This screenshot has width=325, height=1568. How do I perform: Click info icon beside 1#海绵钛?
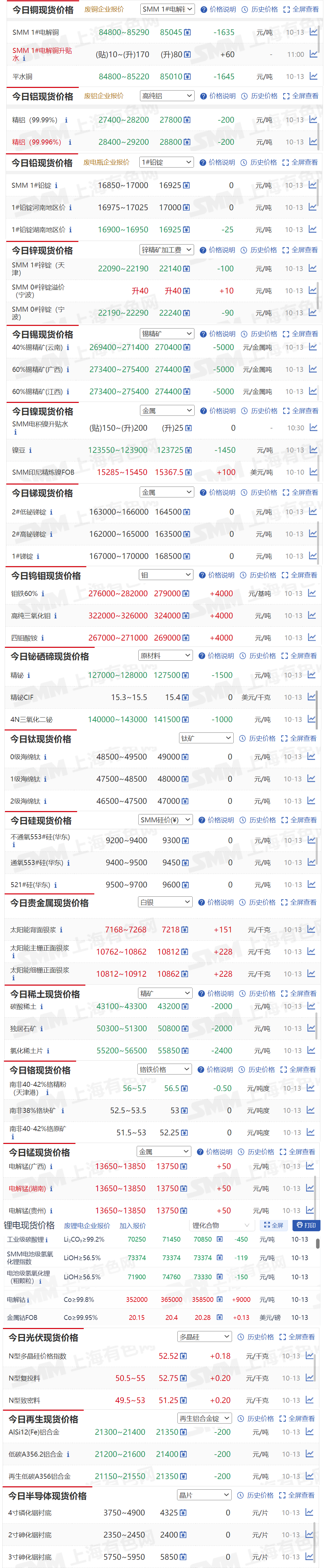pos(45,779)
